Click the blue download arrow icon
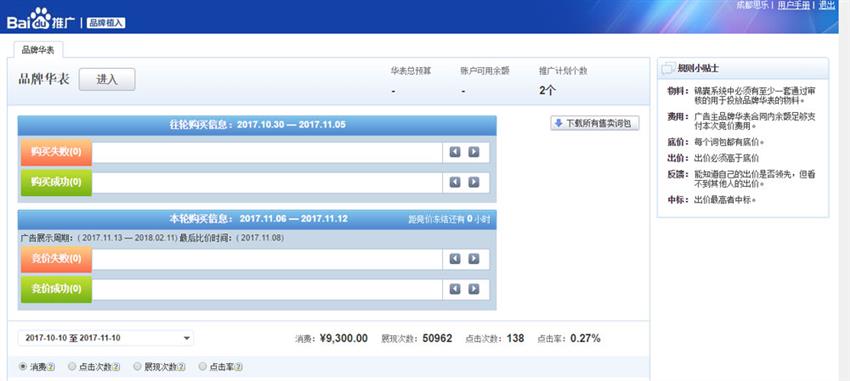This screenshot has width=850, height=381. click(558, 123)
